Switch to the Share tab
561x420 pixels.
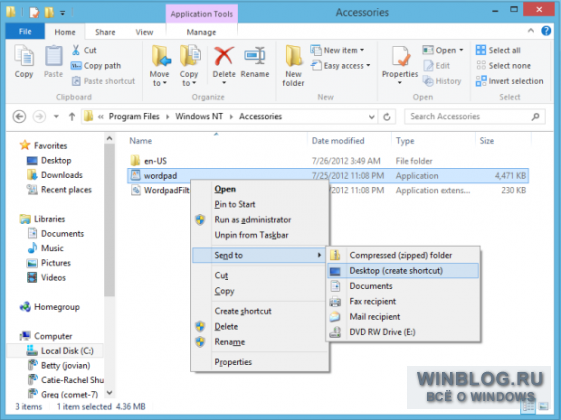point(105,32)
